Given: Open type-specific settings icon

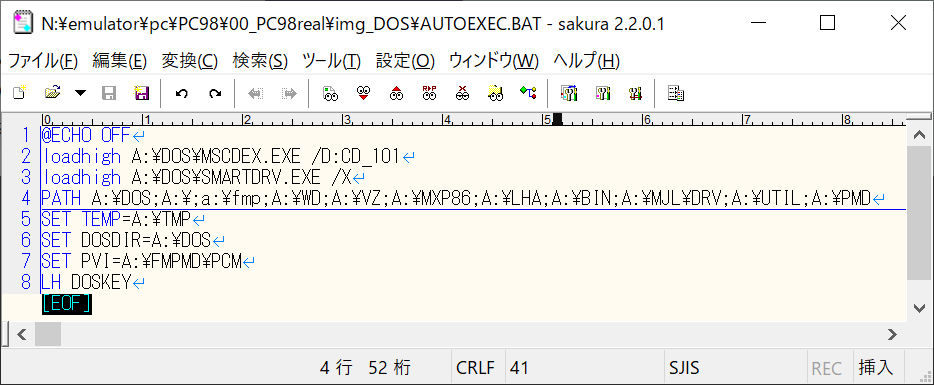Looking at the screenshot, I should [603, 92].
